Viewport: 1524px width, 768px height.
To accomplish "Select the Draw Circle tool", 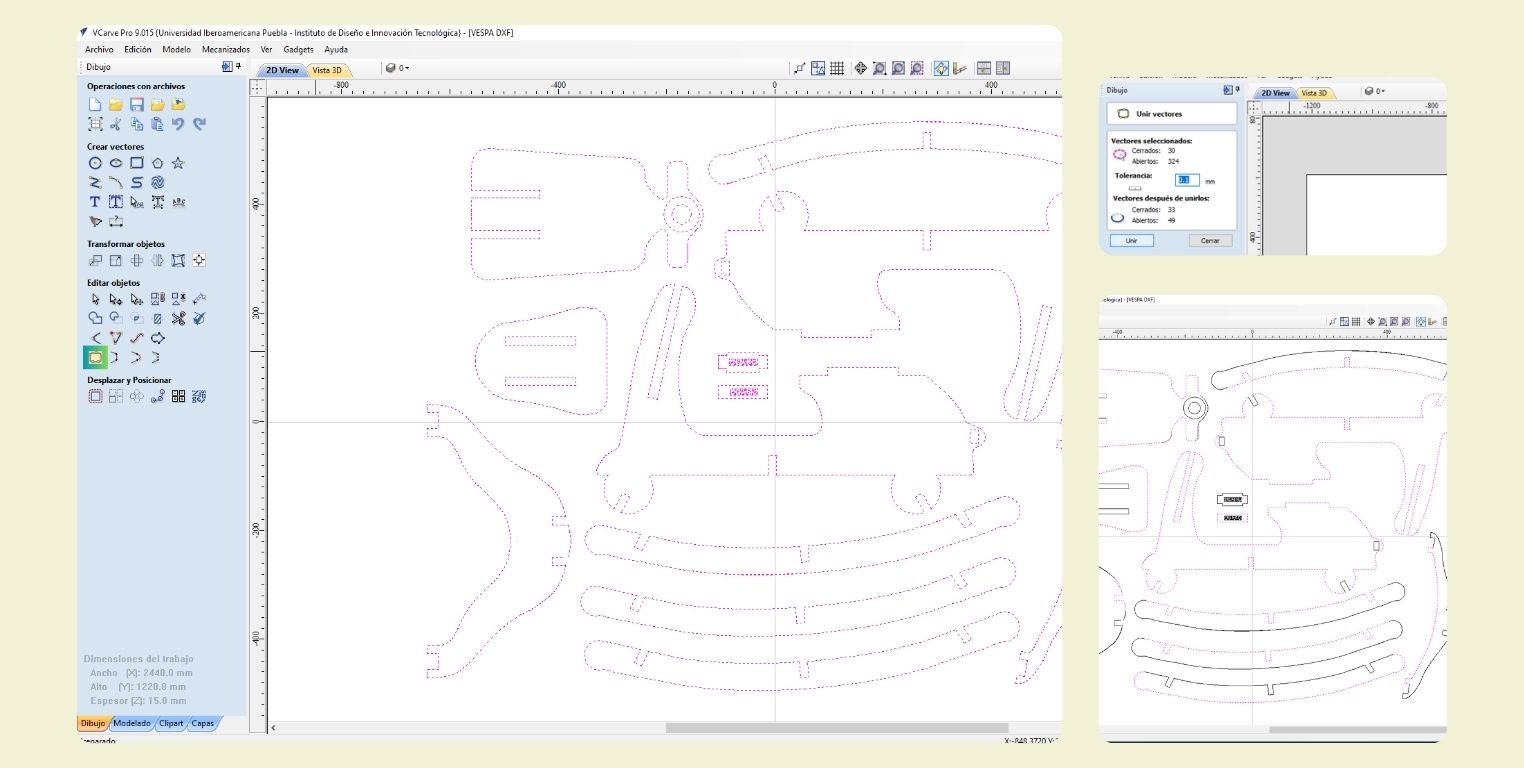I will tap(95, 163).
